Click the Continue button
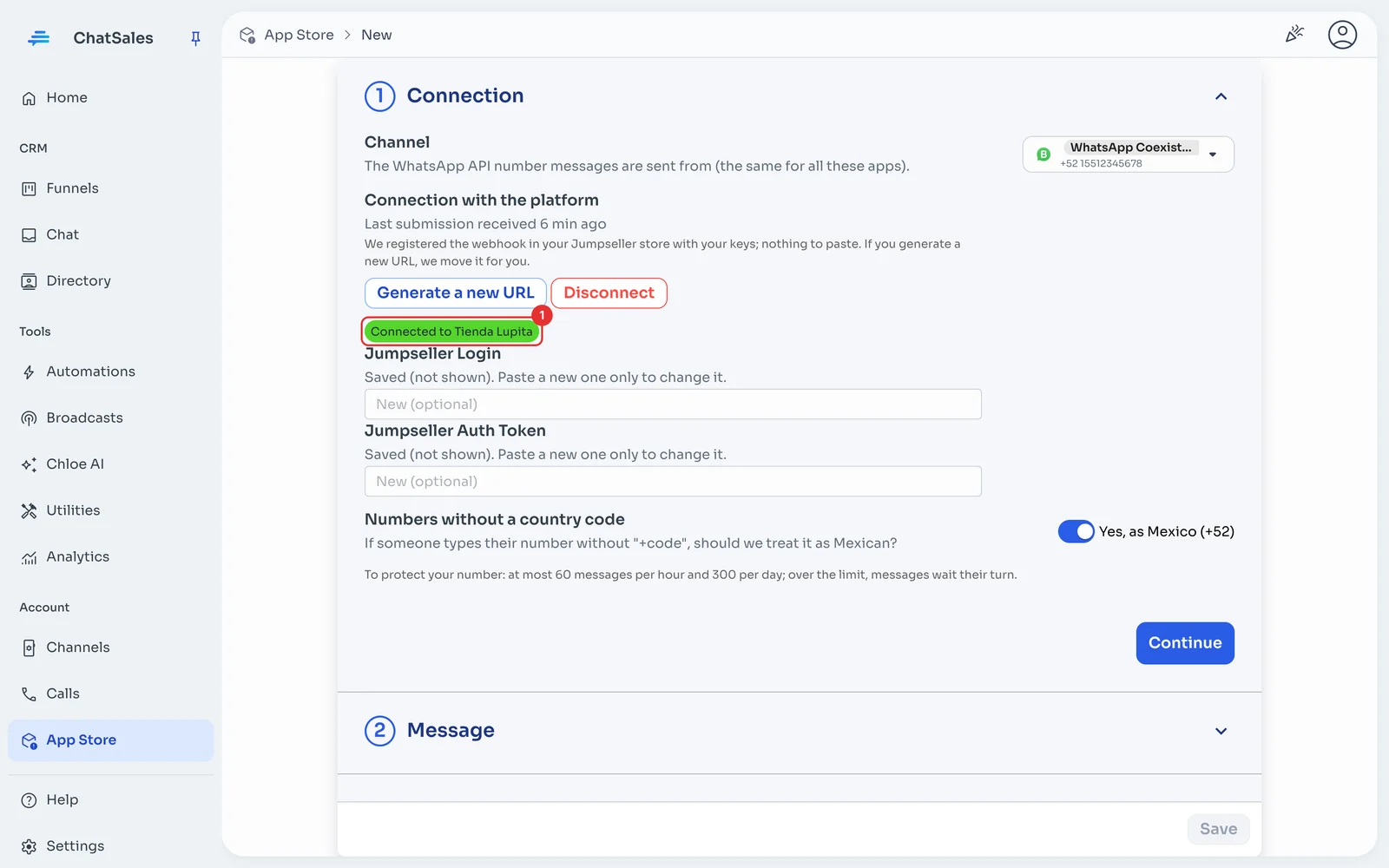 click(x=1185, y=643)
